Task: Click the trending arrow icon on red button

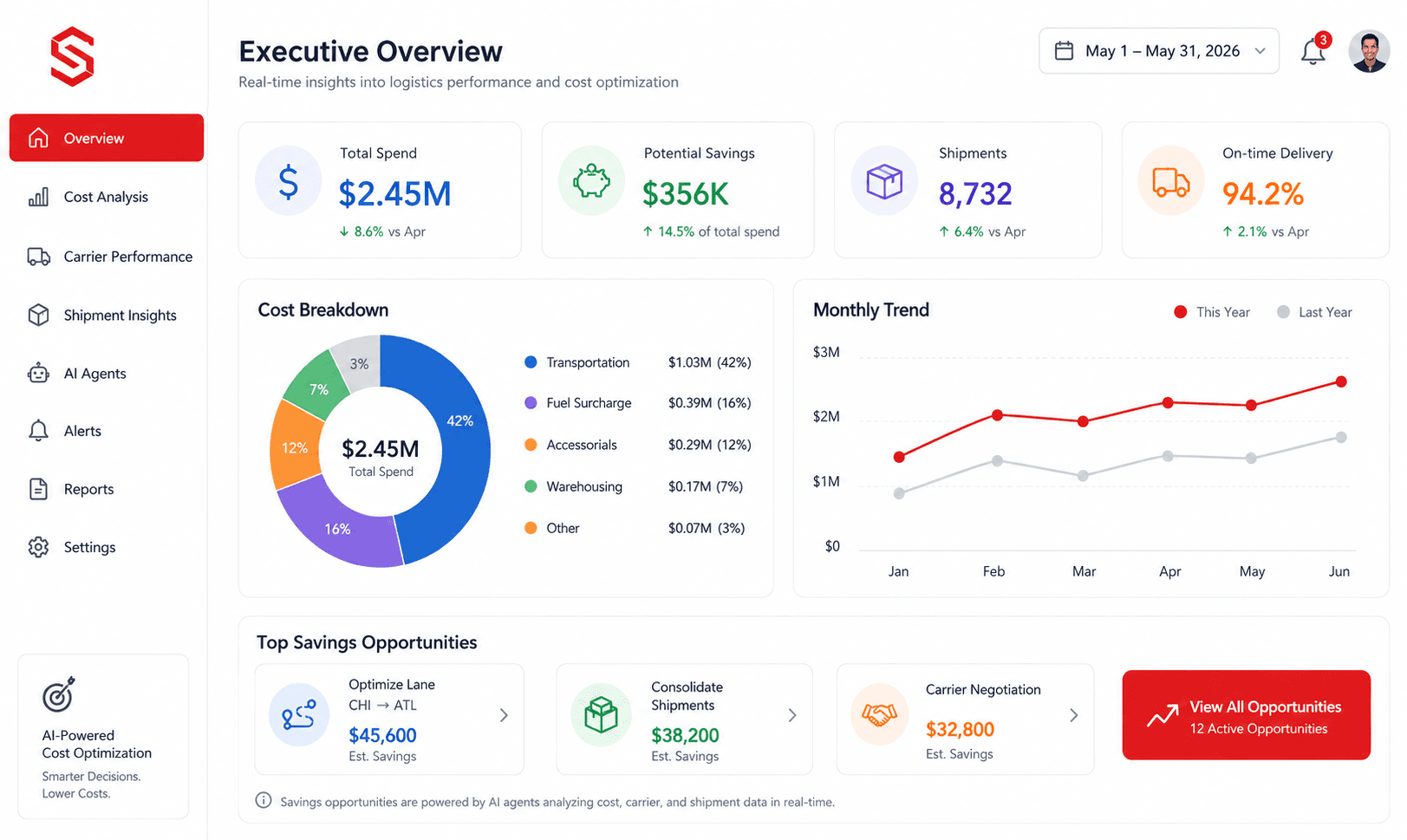Action: tap(1163, 715)
